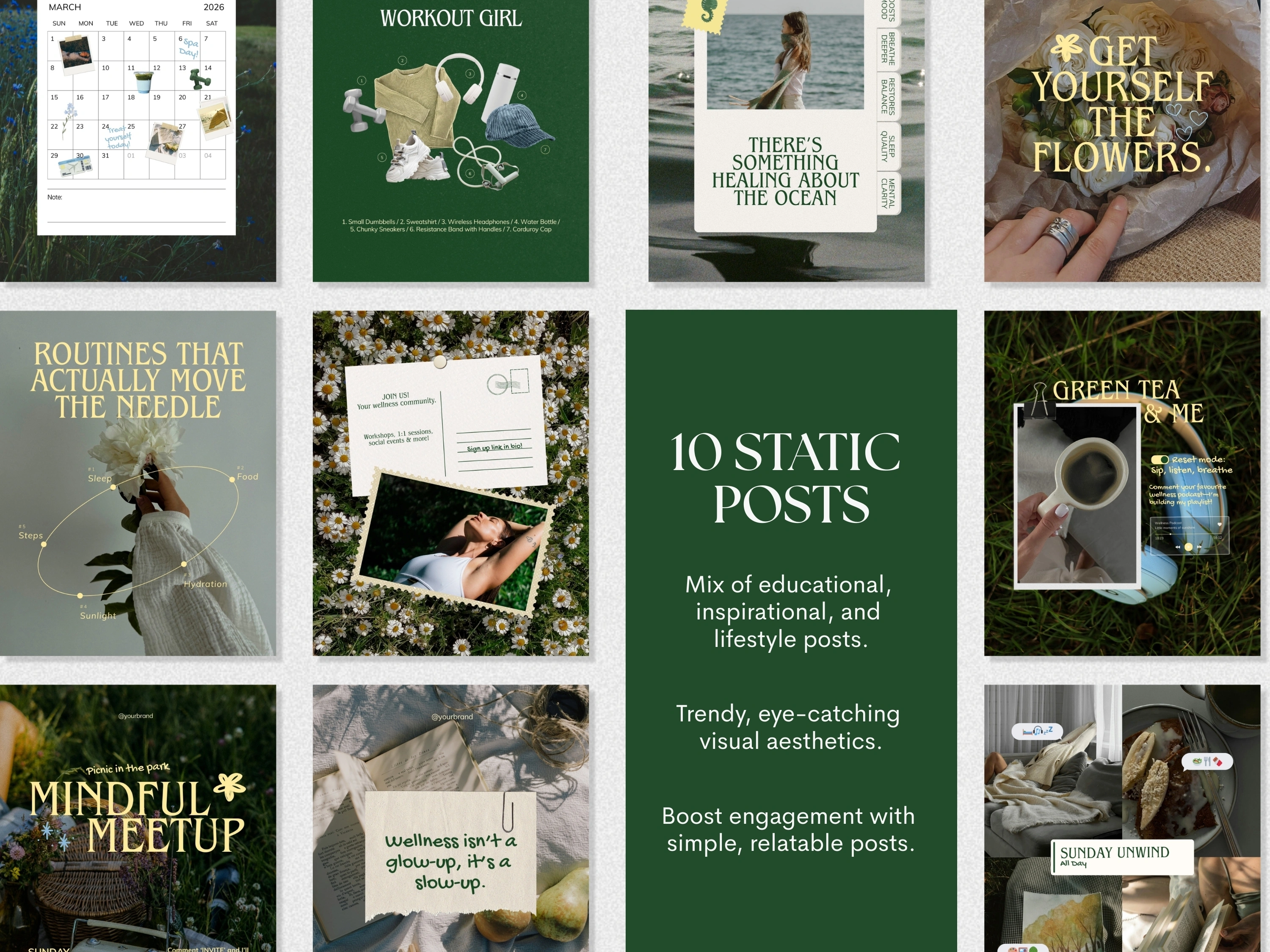The width and height of the screenshot is (1270, 952).
Task: Like the Wellness Podcast track via the heart
Action: 1220,525
